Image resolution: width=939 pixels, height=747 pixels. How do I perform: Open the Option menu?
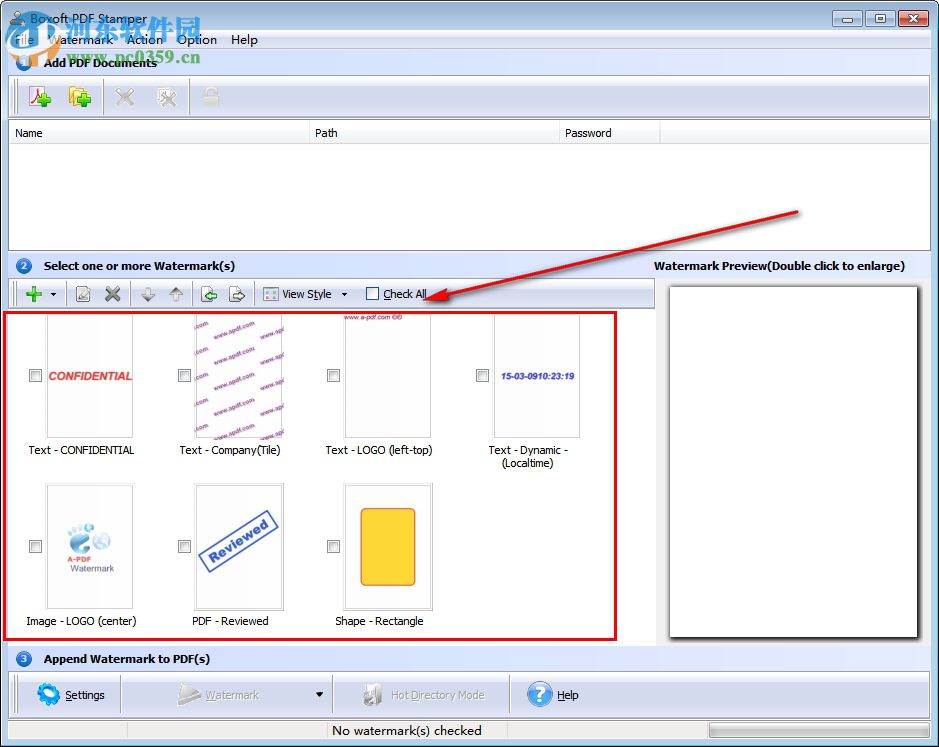coord(196,40)
